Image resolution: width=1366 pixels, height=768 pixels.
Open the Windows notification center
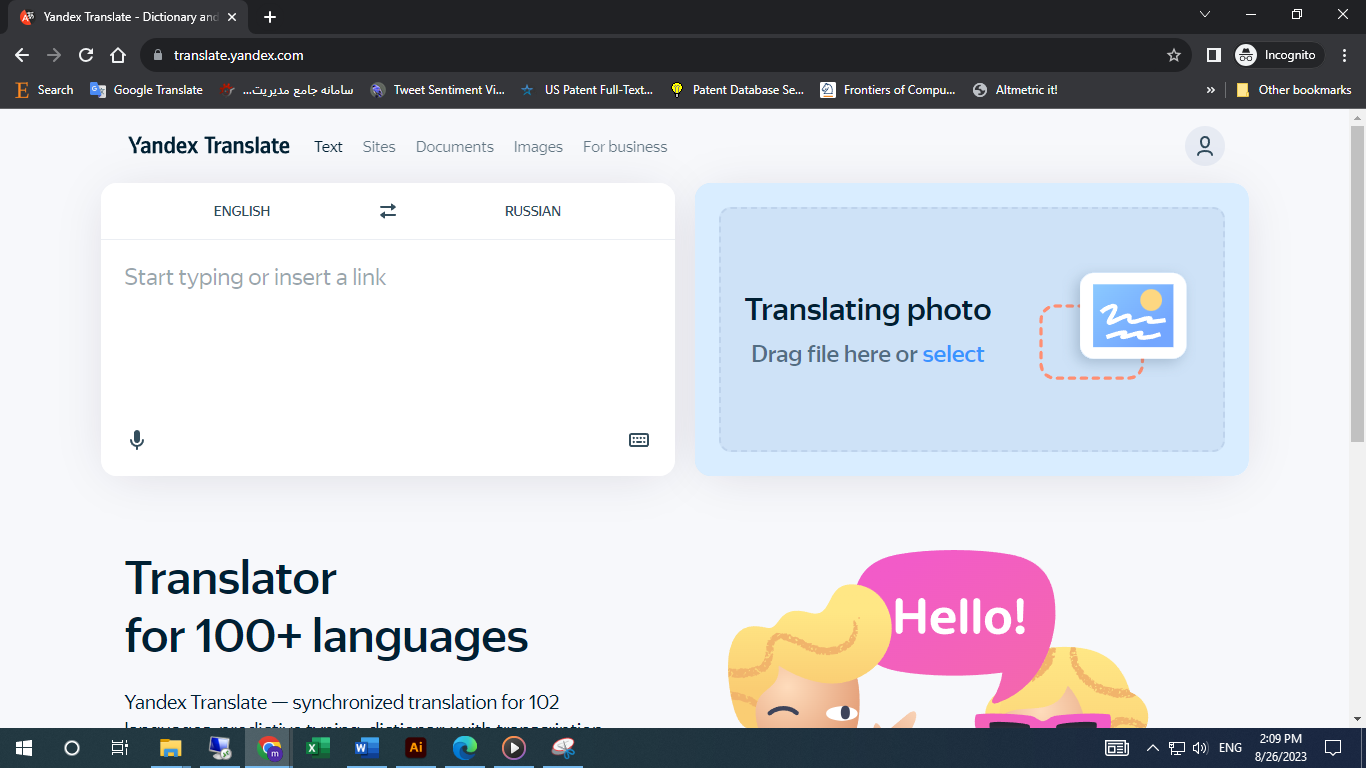tap(1332, 747)
